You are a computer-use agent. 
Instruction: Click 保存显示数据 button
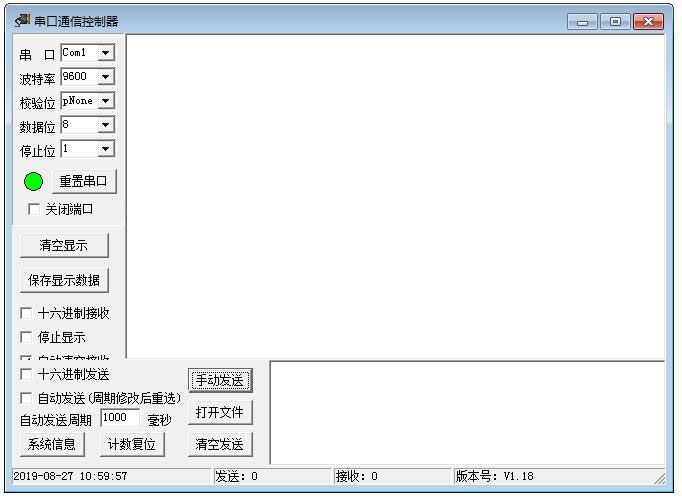64,280
